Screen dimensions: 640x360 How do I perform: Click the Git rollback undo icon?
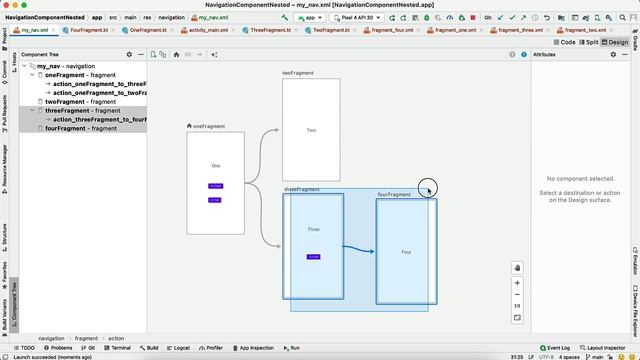tap(547, 18)
